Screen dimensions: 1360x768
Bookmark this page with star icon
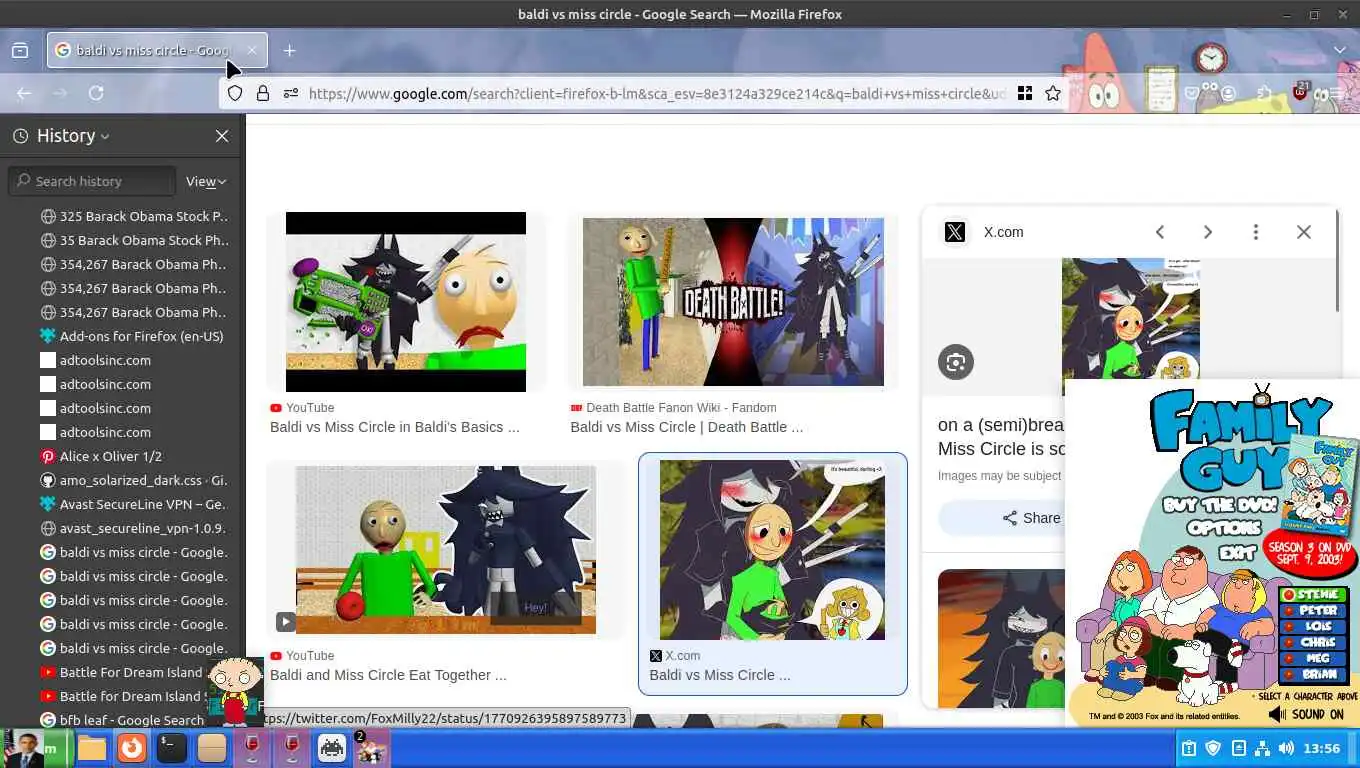1053,93
